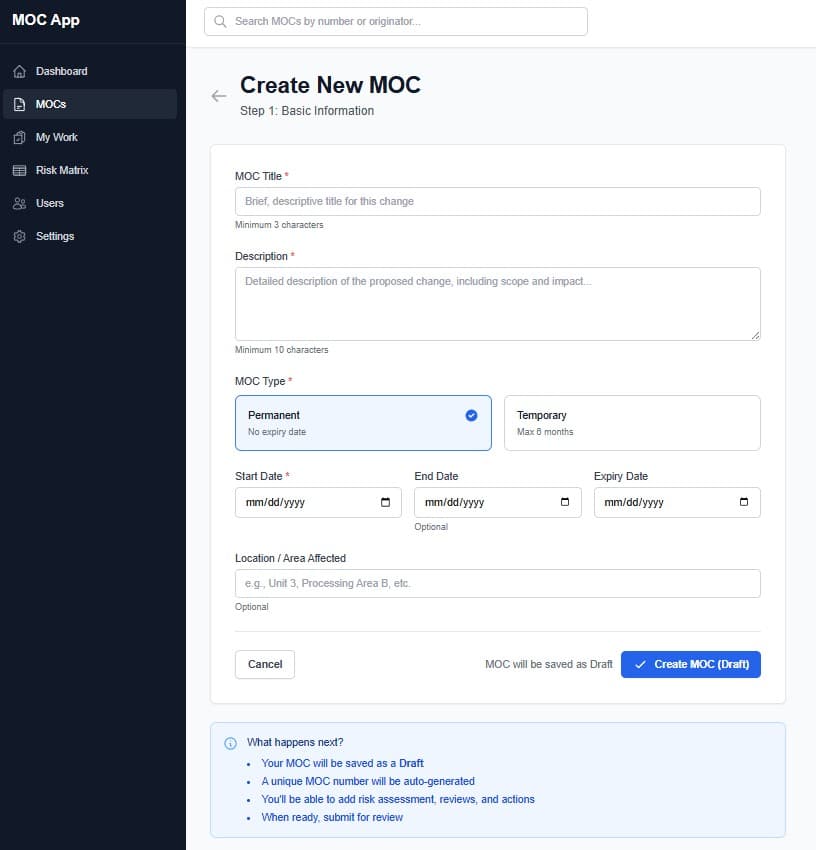Viewport: 816px width, 850px height.
Task: Open the Expiry Date calendar picker
Action: click(x=745, y=502)
